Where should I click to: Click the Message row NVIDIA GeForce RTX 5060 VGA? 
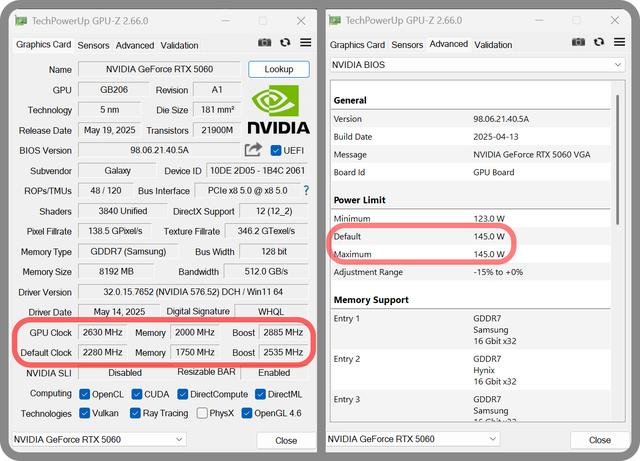[471, 155]
